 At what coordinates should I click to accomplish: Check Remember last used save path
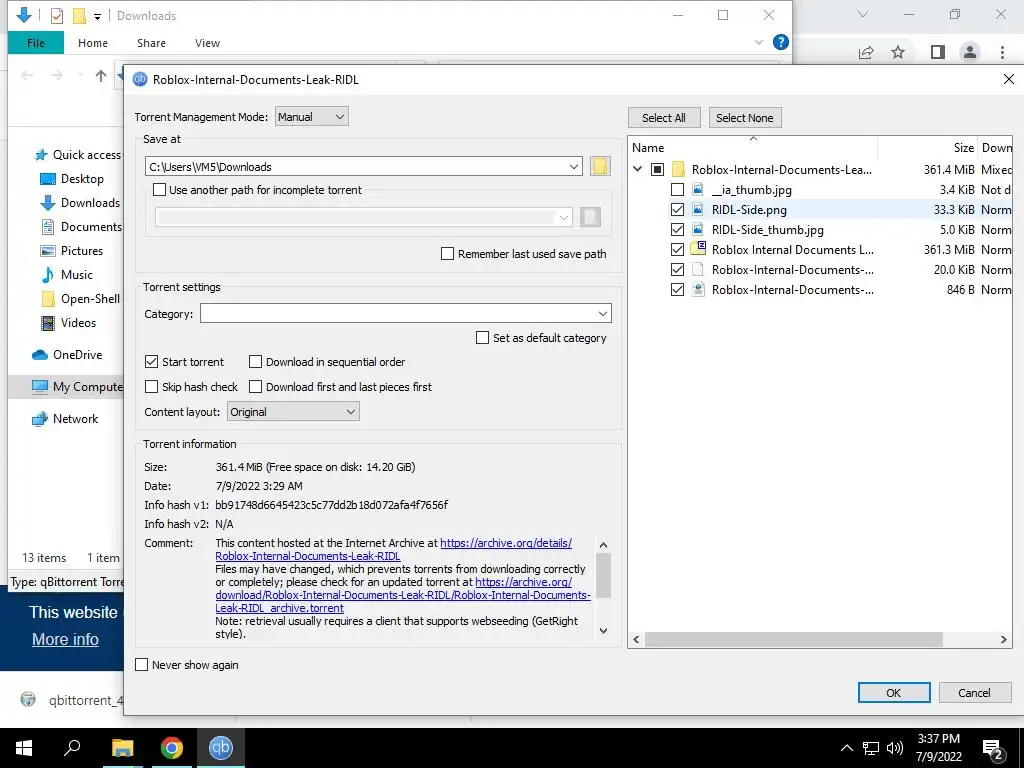point(447,253)
